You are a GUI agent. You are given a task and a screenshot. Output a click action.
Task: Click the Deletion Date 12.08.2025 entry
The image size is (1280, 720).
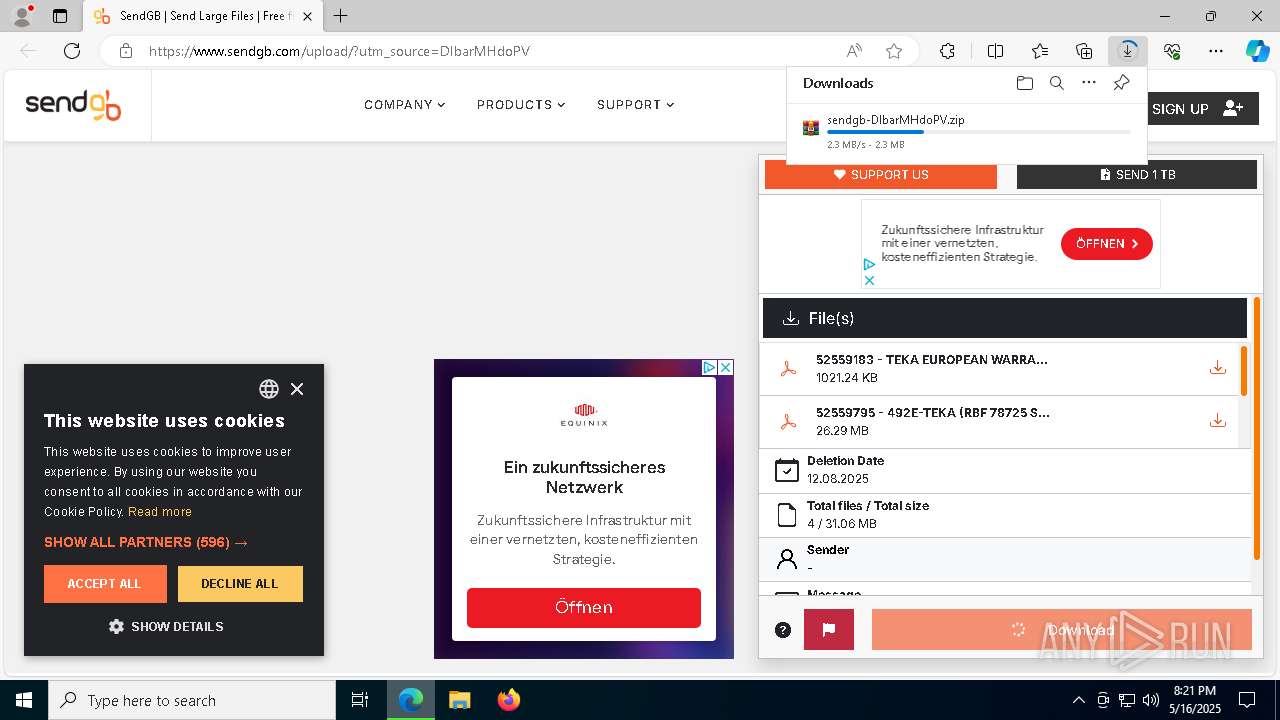click(x=1006, y=470)
